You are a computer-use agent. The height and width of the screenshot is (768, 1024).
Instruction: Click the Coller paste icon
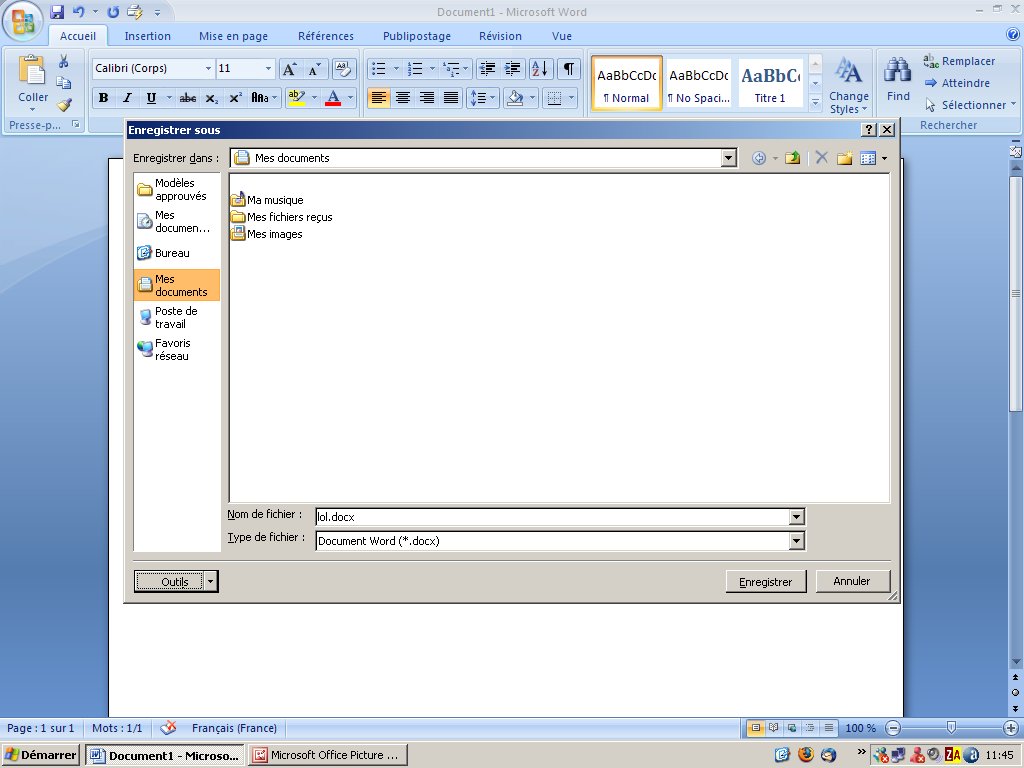(32, 70)
